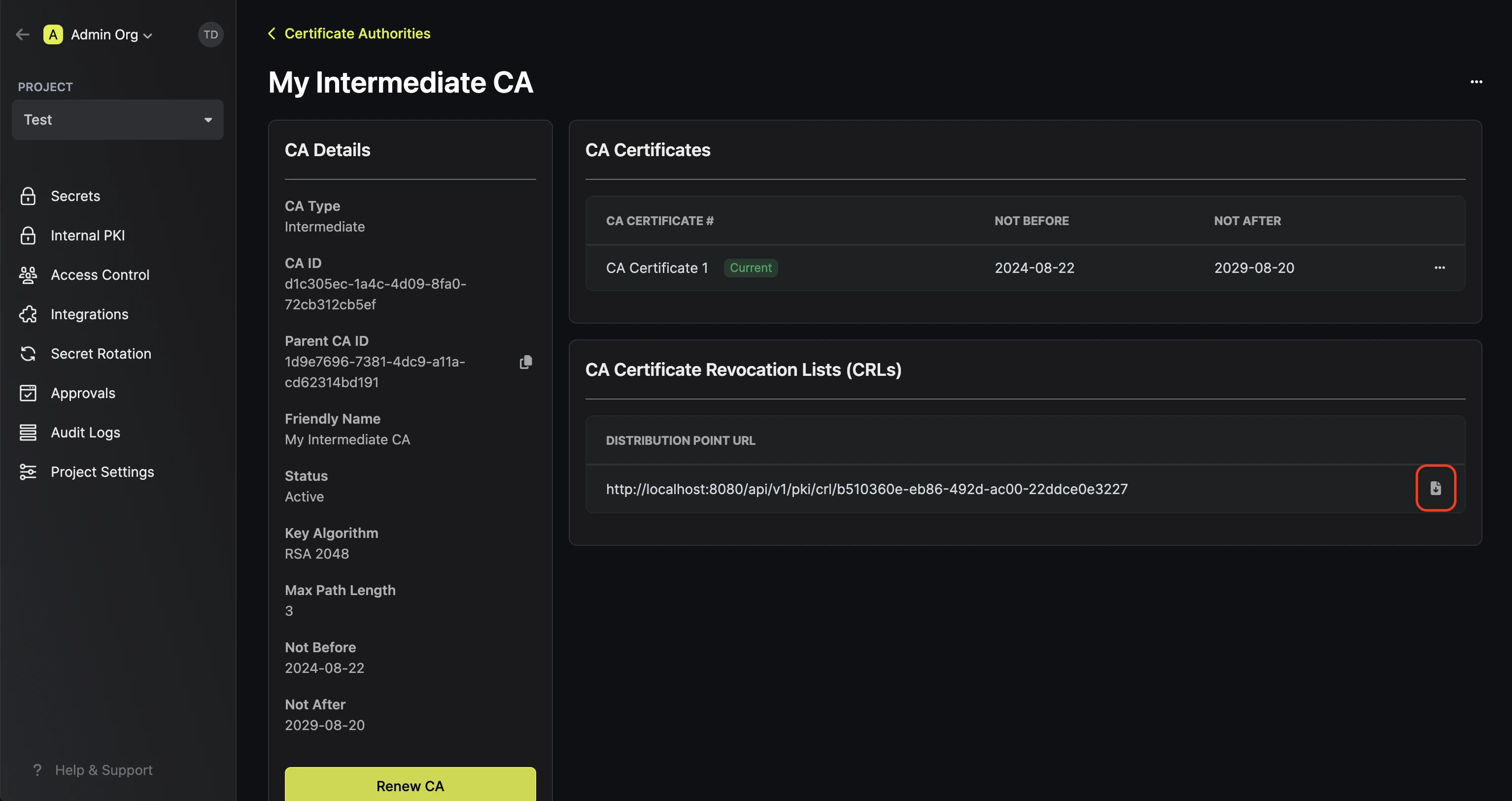Open the page options ellipsis menu

pyautogui.click(x=1476, y=82)
